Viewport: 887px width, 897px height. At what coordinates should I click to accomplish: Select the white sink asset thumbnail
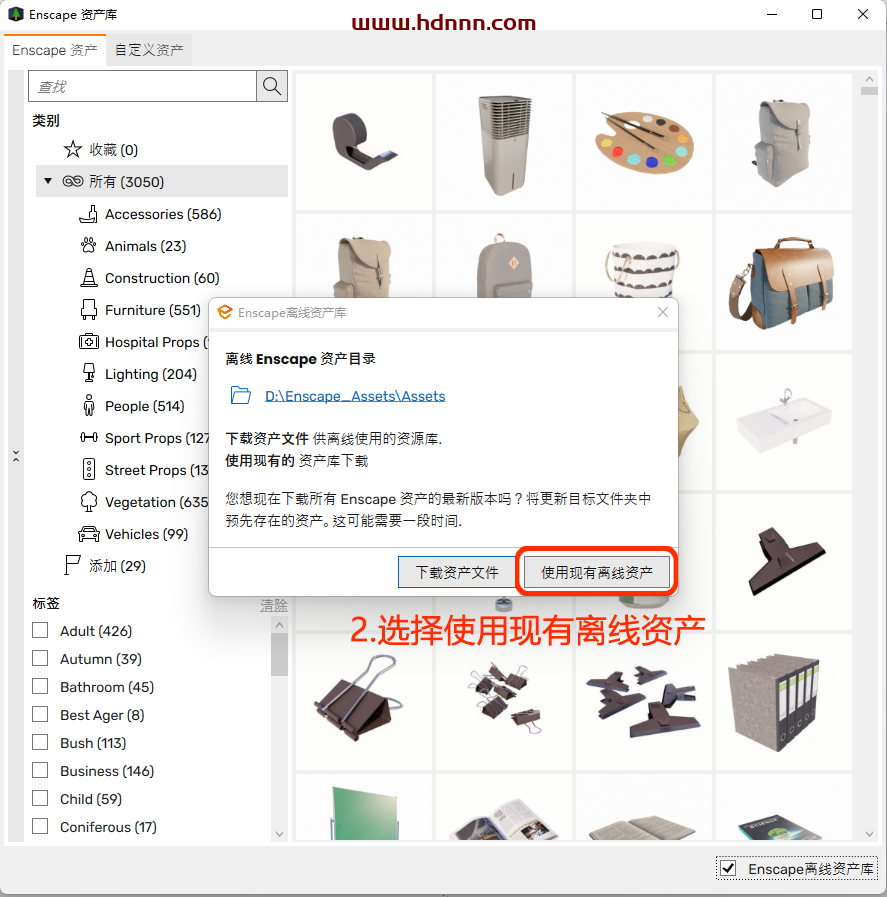783,422
